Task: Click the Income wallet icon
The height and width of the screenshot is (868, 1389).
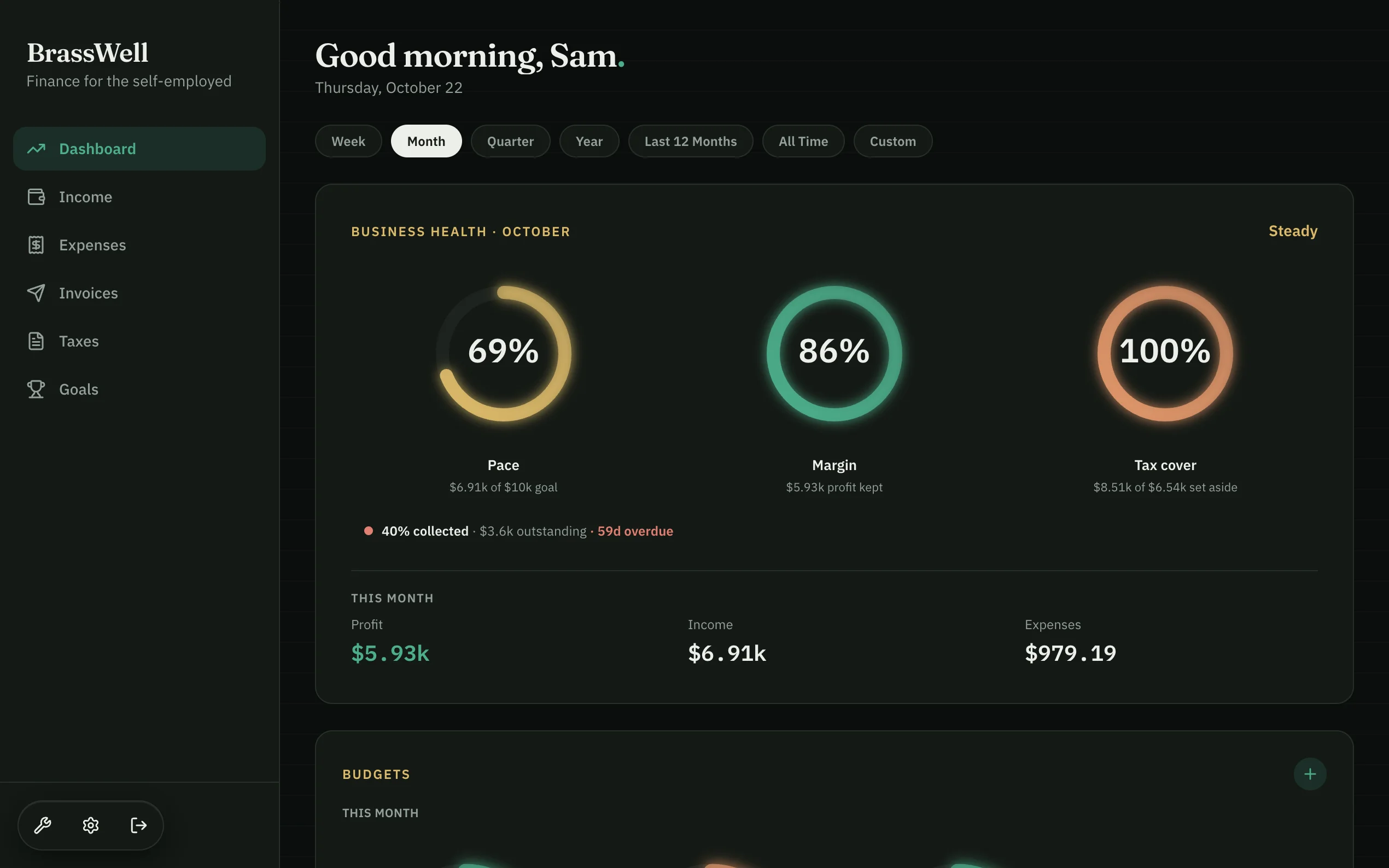Action: click(36, 197)
